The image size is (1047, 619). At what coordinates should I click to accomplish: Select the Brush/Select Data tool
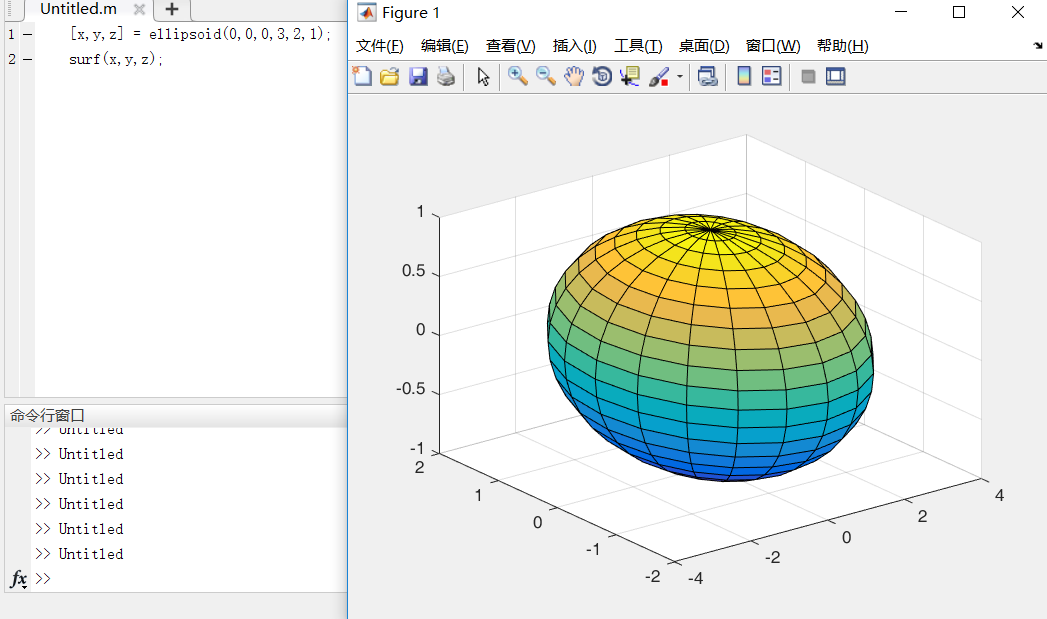pyautogui.click(x=656, y=76)
